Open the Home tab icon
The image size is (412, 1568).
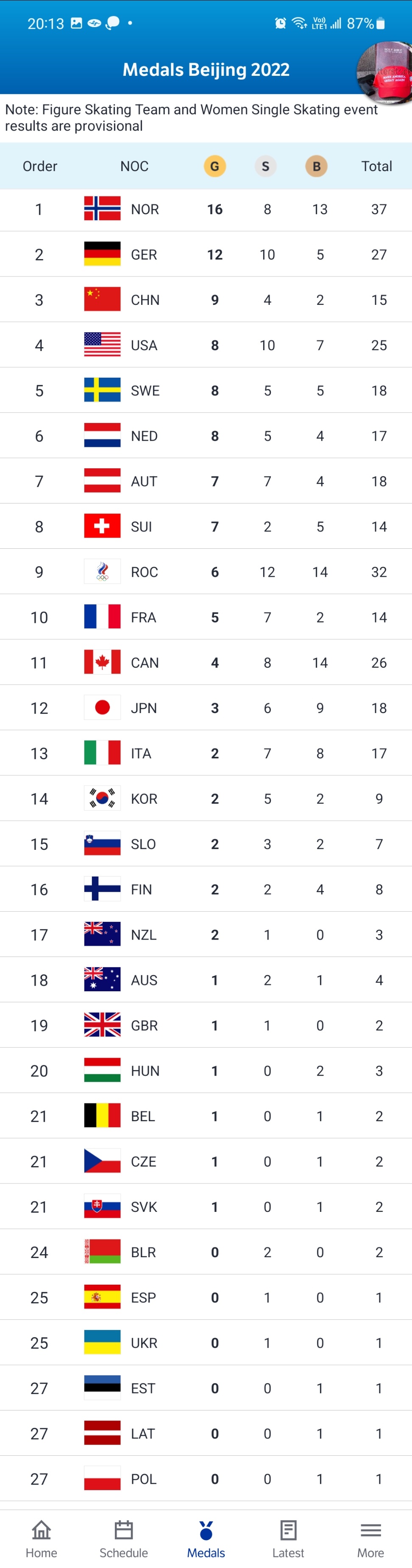point(41,1529)
